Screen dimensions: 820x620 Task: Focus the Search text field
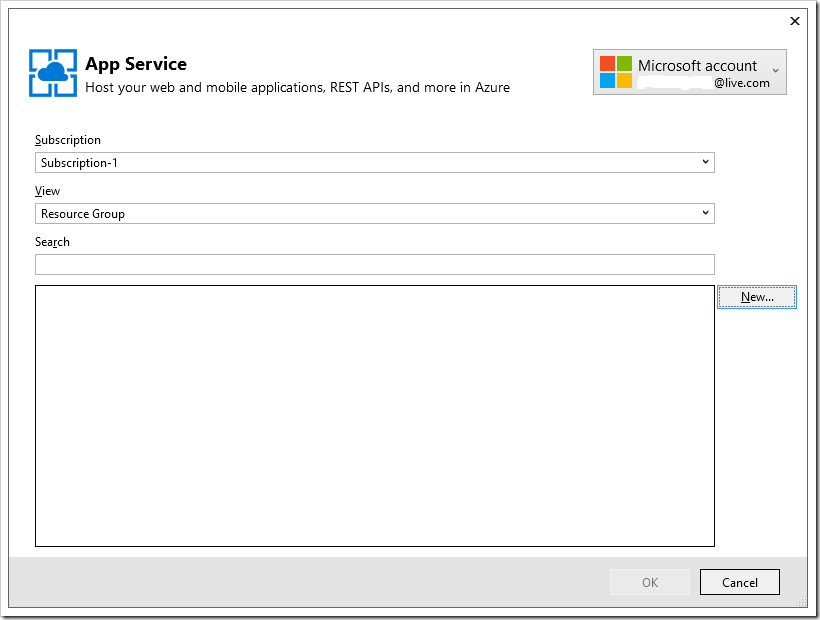click(x=374, y=264)
